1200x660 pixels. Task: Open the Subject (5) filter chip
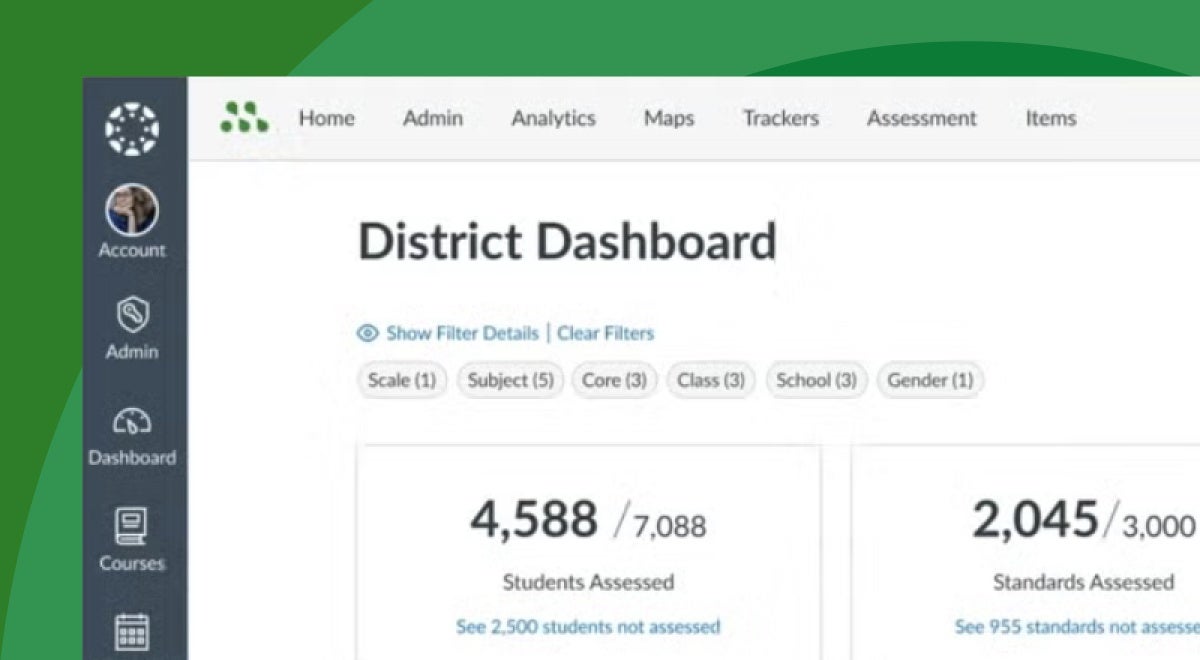(x=510, y=380)
